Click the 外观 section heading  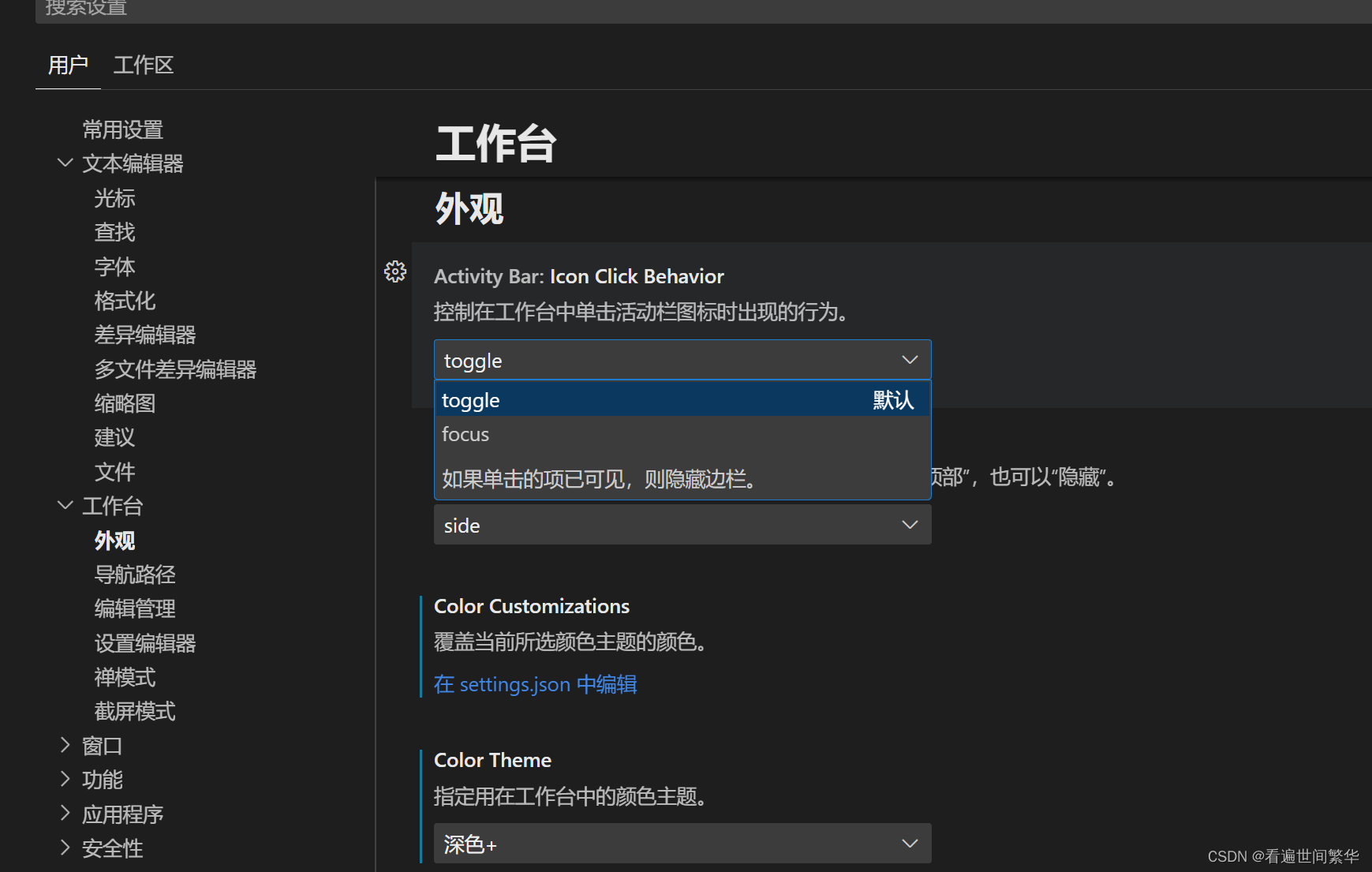pos(469,209)
